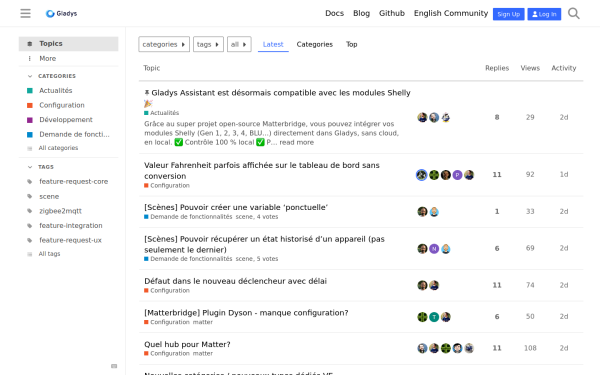The height and width of the screenshot is (375, 600).
Task: Click matter tag under Quel hub topic
Action: pyautogui.click(x=203, y=354)
